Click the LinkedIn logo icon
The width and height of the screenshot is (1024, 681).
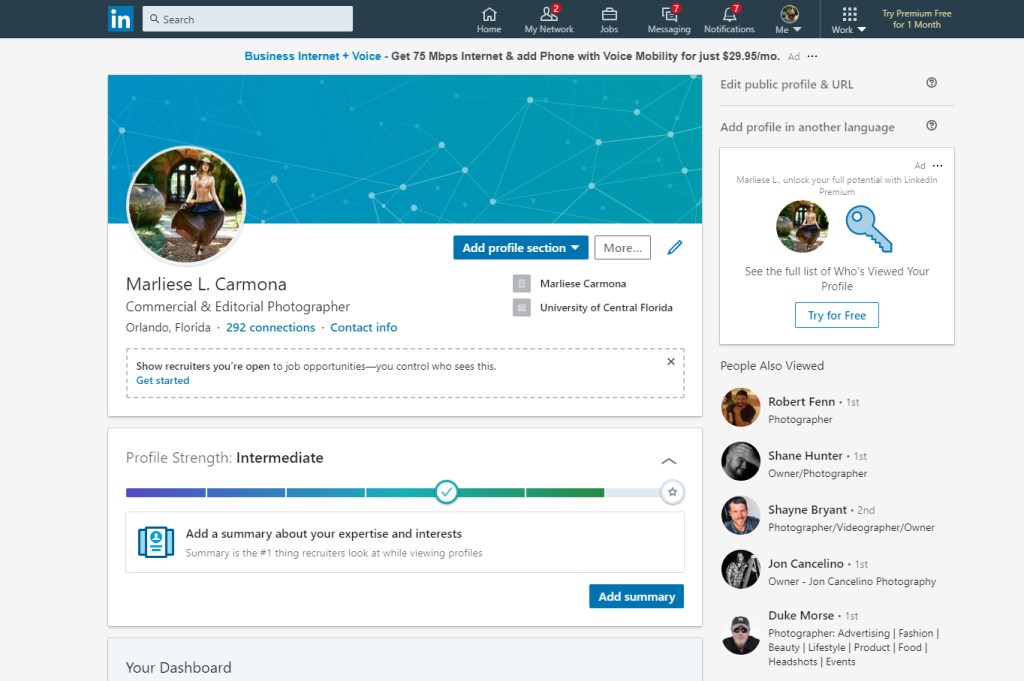tap(120, 19)
